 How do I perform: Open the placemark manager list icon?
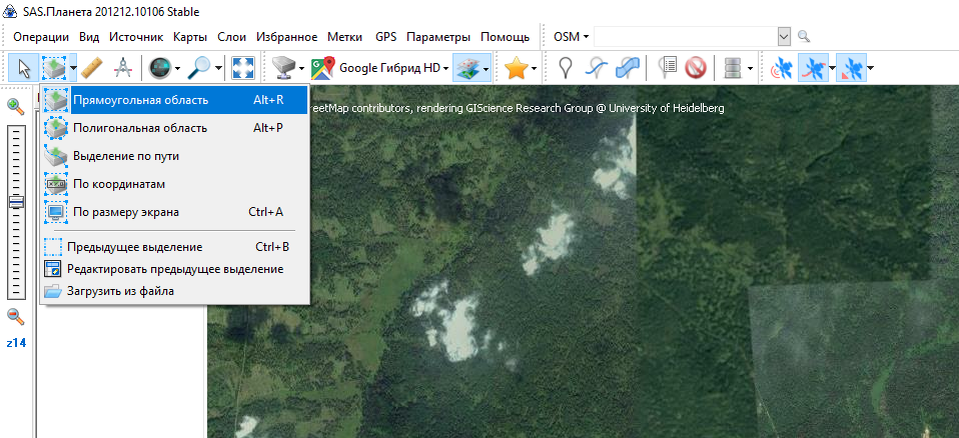coord(667,68)
